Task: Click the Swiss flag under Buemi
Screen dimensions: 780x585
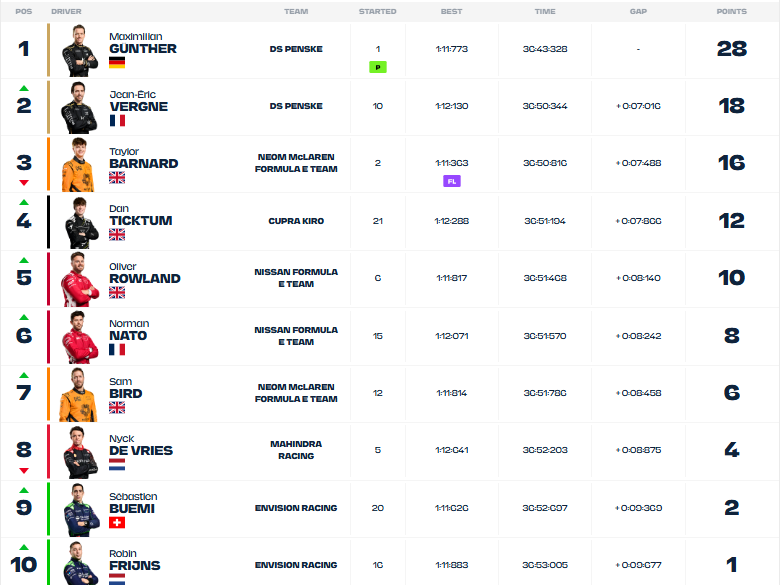Action: (117, 522)
